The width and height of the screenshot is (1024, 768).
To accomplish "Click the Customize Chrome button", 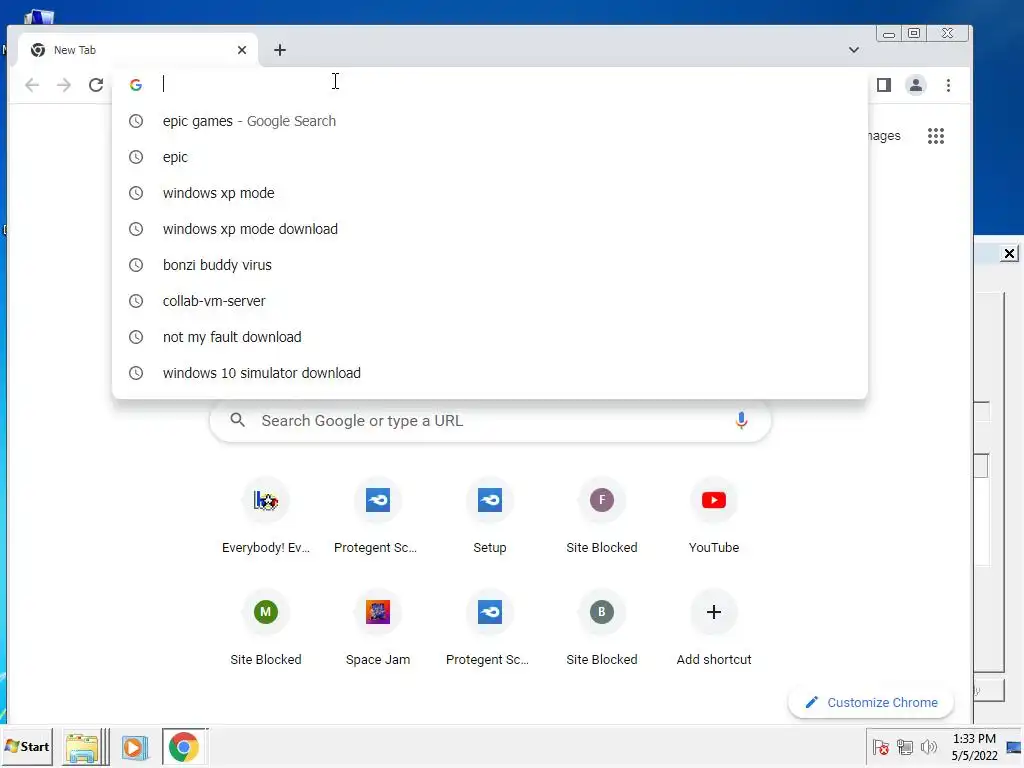I will [x=871, y=703].
